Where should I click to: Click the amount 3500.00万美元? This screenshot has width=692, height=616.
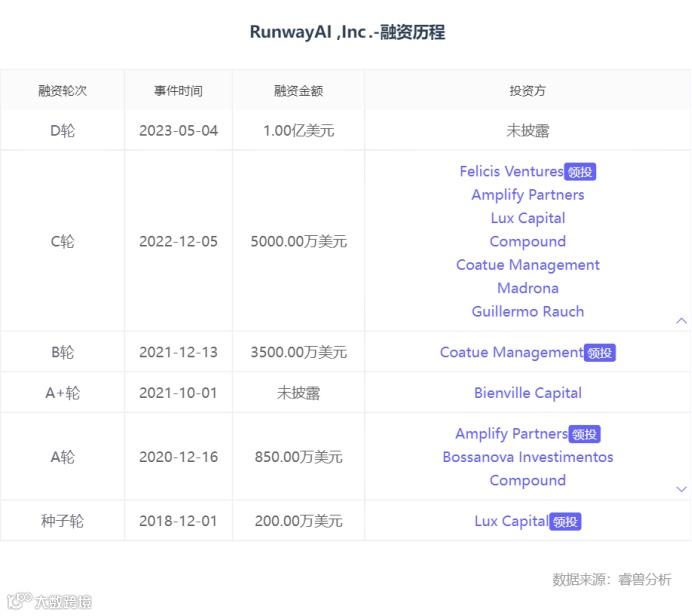click(298, 352)
